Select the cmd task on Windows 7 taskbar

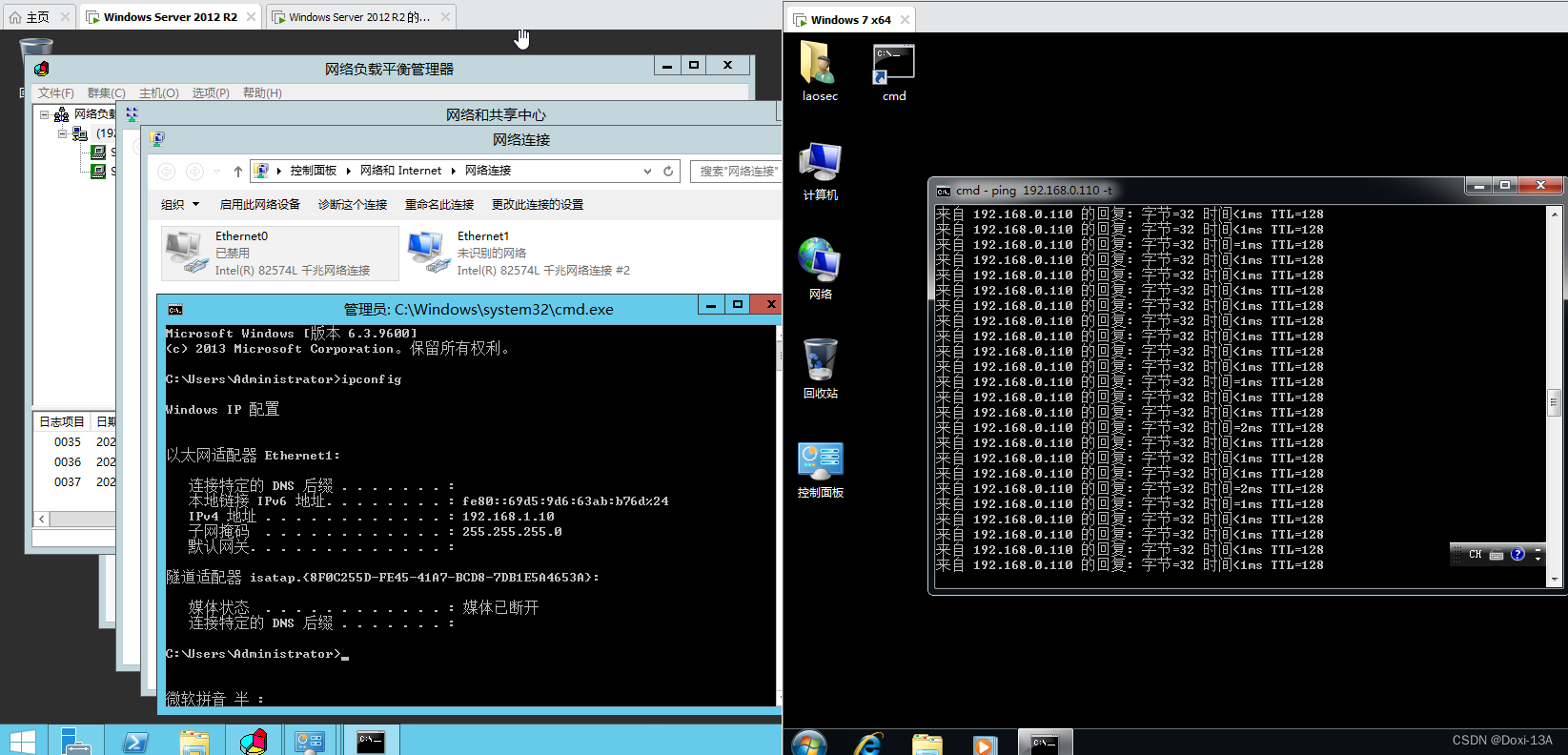(1045, 743)
